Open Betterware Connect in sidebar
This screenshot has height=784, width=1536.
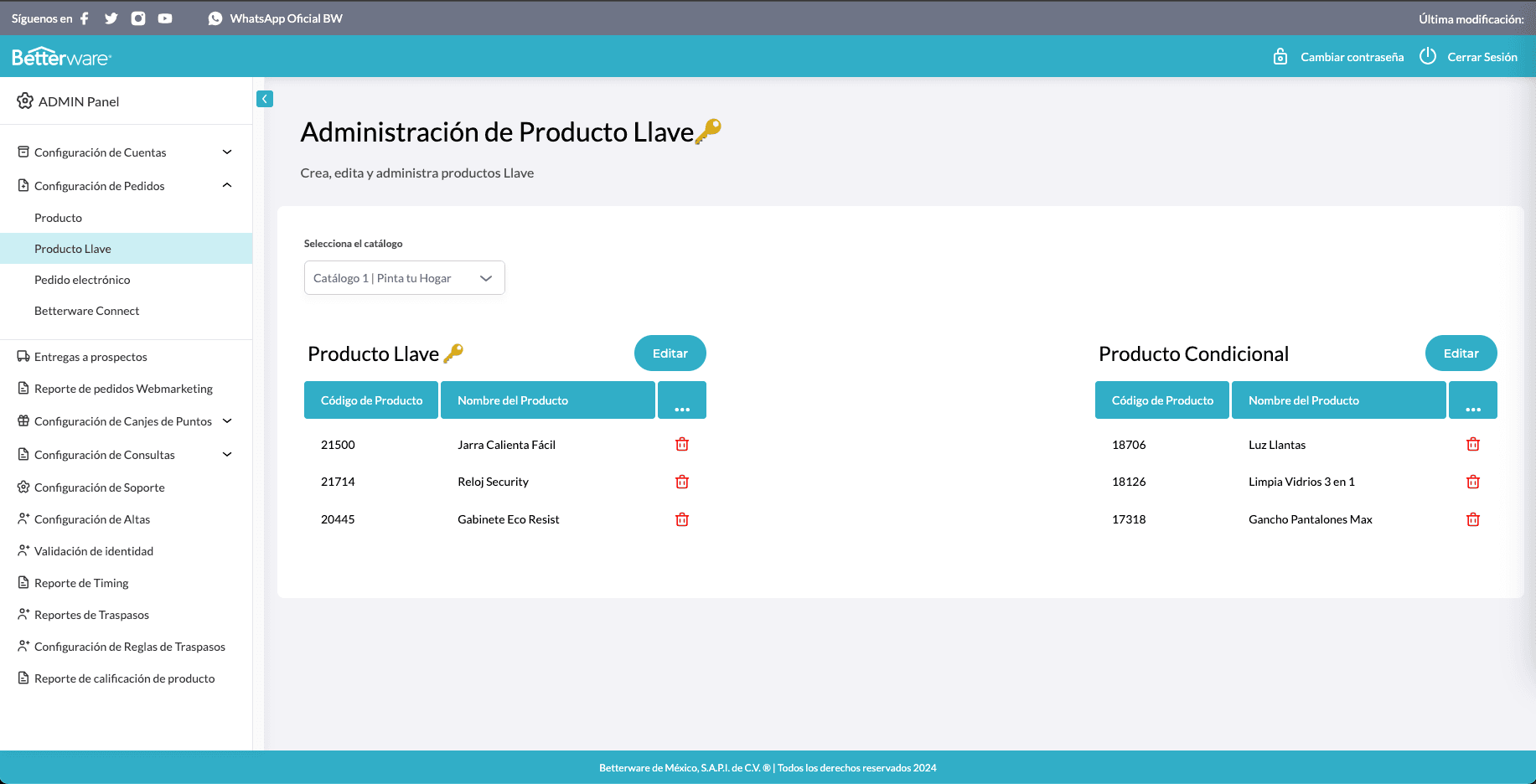(86, 311)
